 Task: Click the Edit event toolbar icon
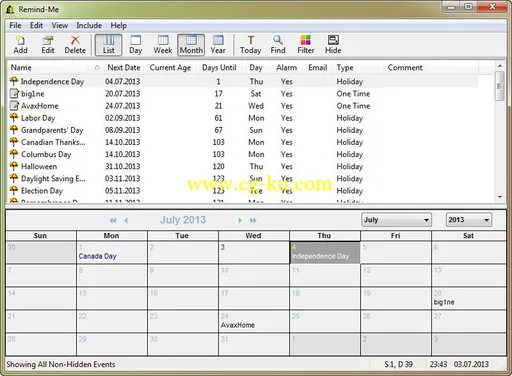pos(48,45)
